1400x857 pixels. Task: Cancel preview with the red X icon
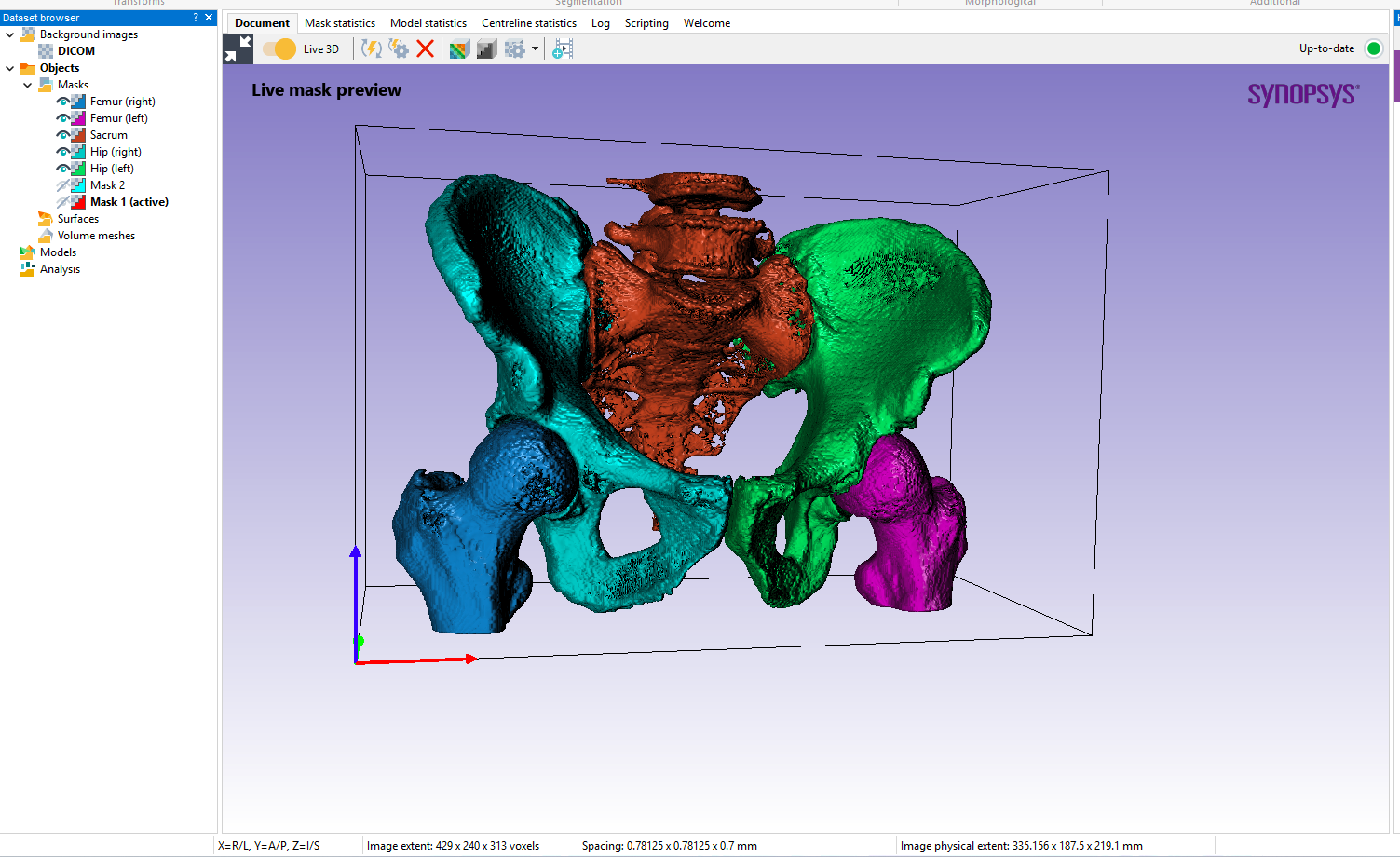(425, 48)
